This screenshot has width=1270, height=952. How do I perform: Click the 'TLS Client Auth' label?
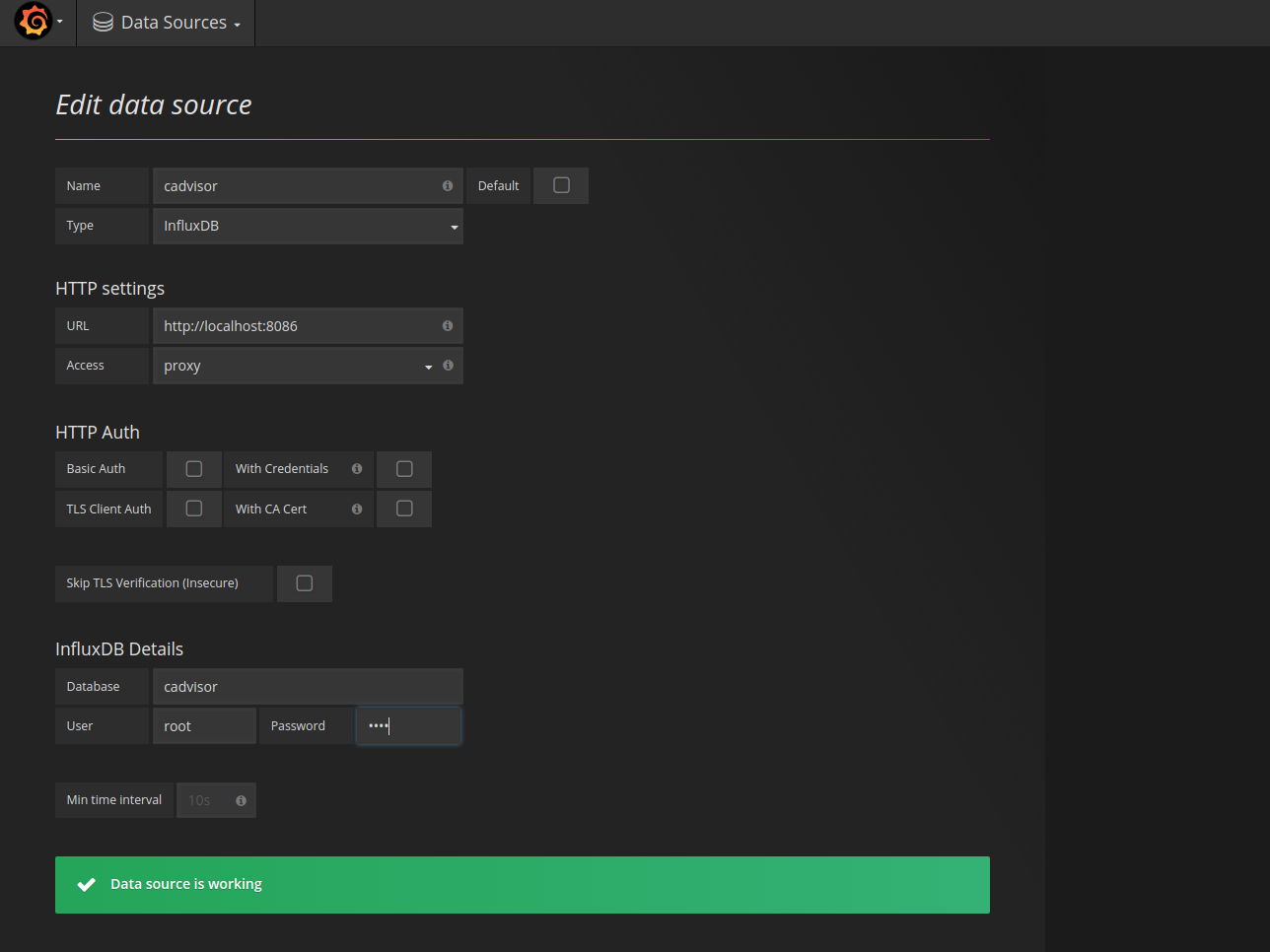pos(108,510)
